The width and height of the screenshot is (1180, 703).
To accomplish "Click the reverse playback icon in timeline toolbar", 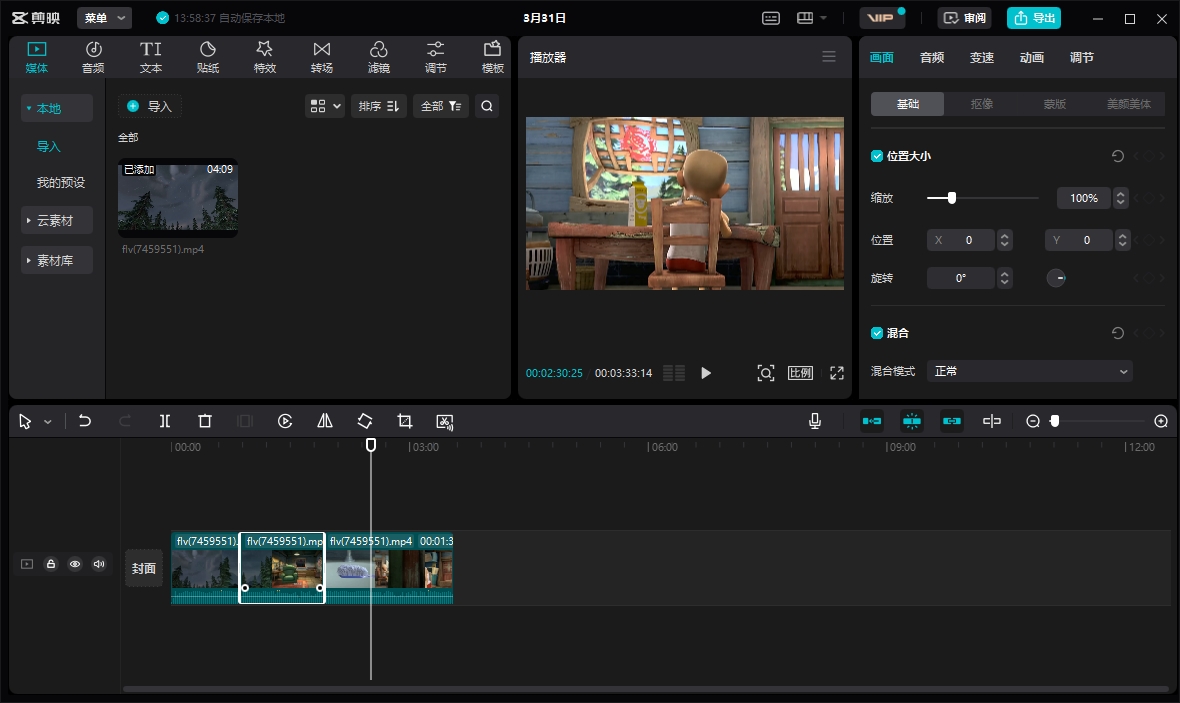I will click(x=284, y=421).
